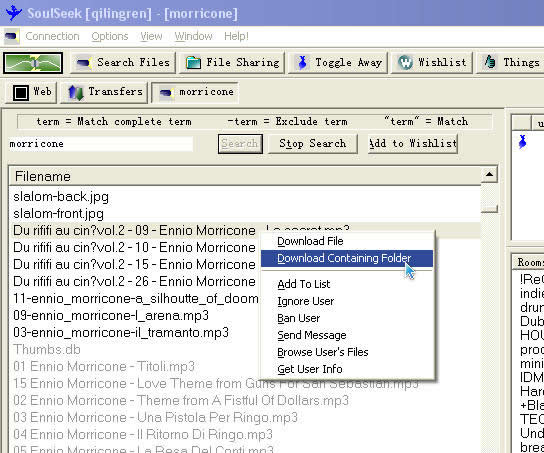Choose Download File from context menu
The width and height of the screenshot is (544, 453).
(x=347, y=241)
